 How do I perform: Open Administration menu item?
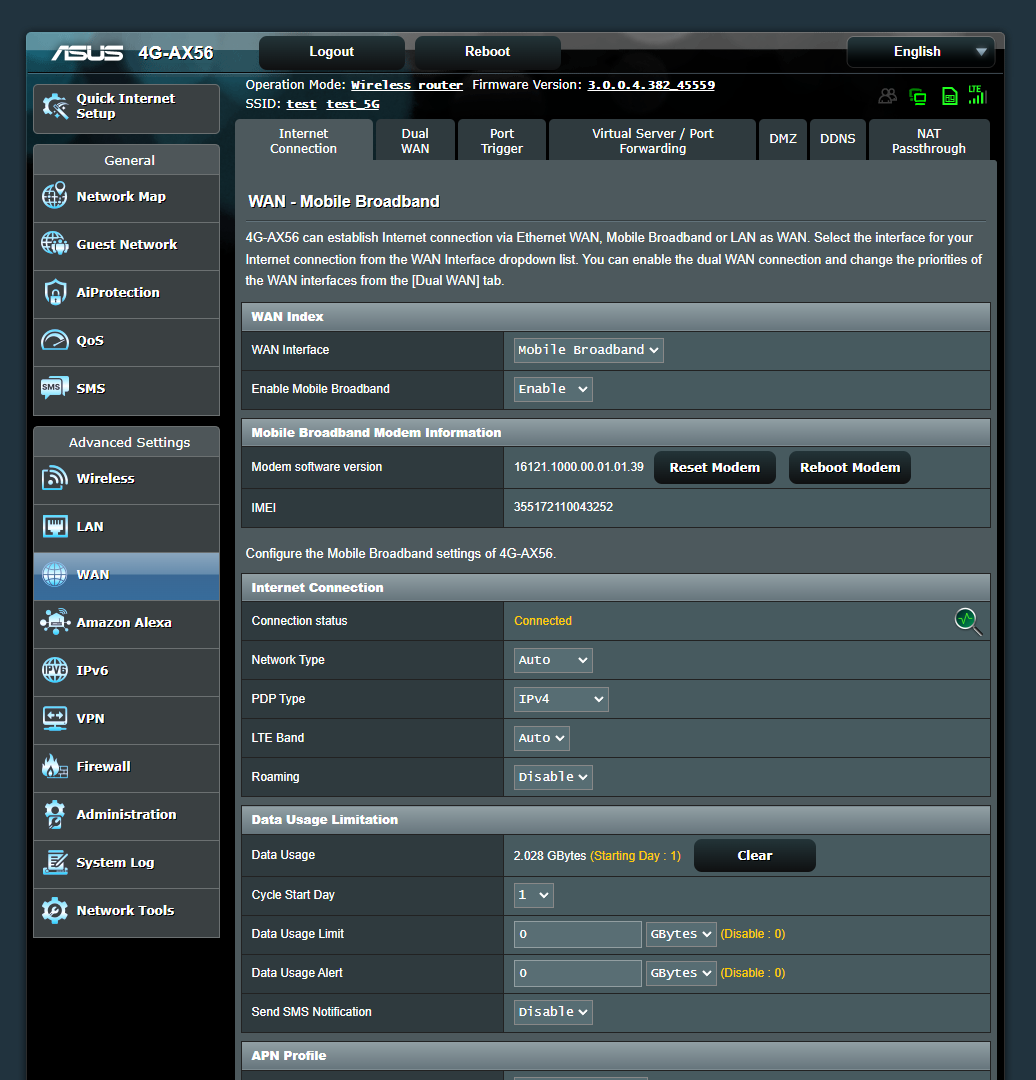(127, 816)
